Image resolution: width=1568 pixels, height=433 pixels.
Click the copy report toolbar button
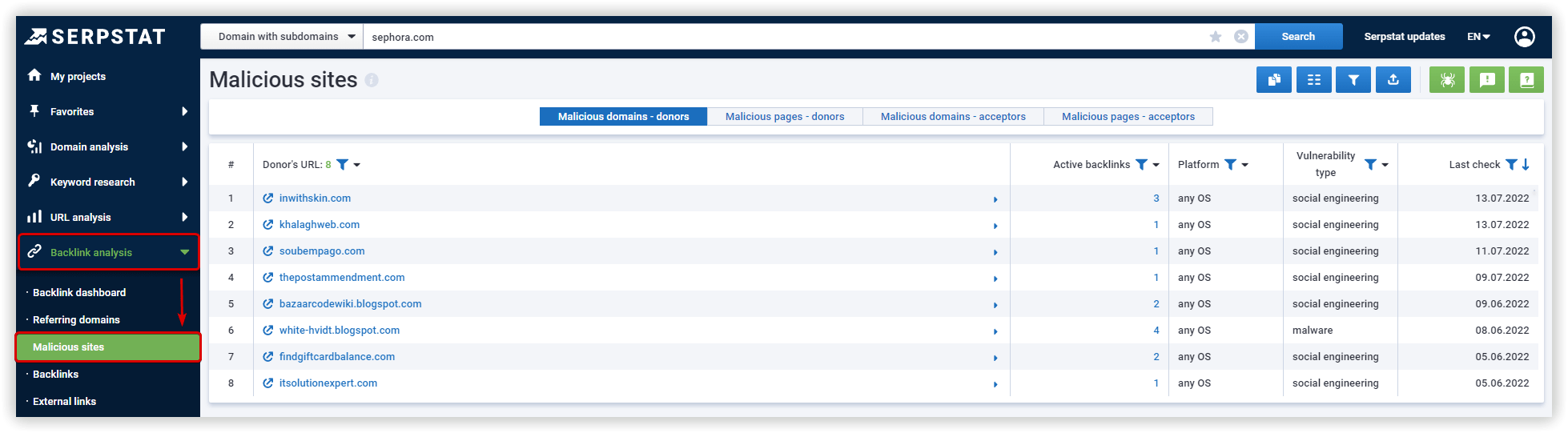(1274, 80)
